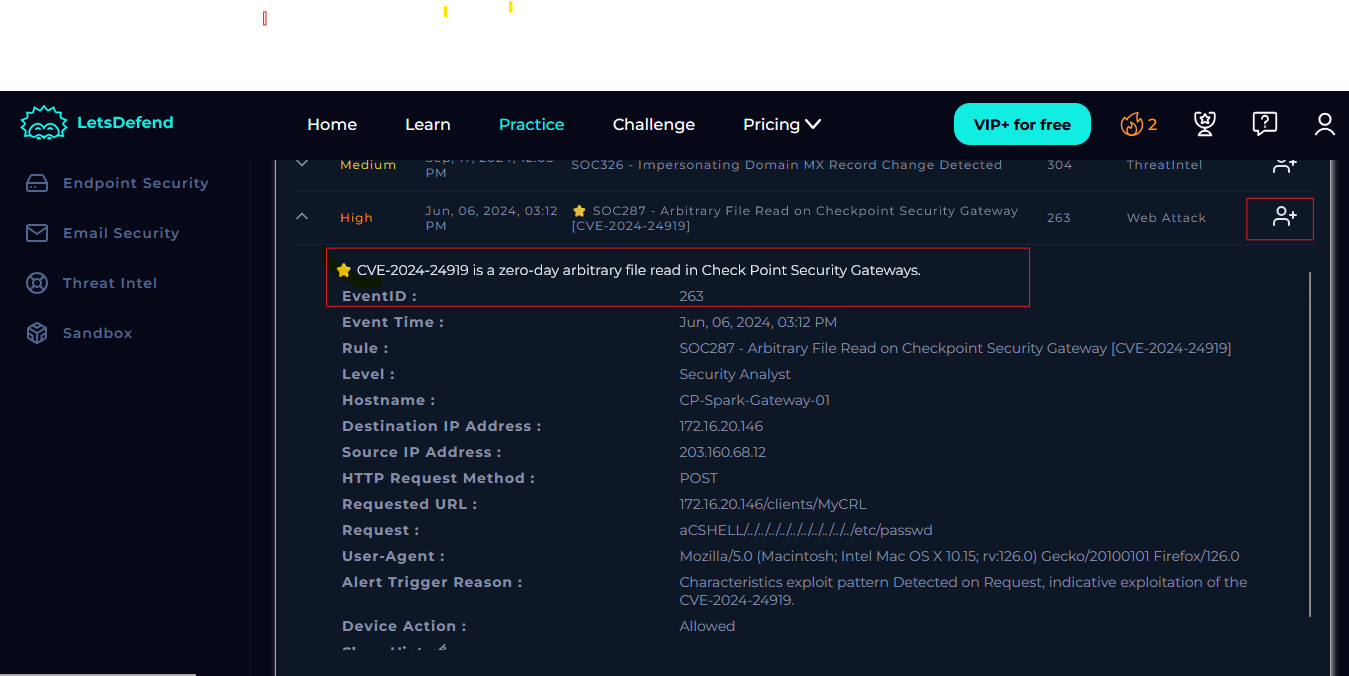Click the Email Security envelope icon
1349x676 pixels.
[x=37, y=233]
